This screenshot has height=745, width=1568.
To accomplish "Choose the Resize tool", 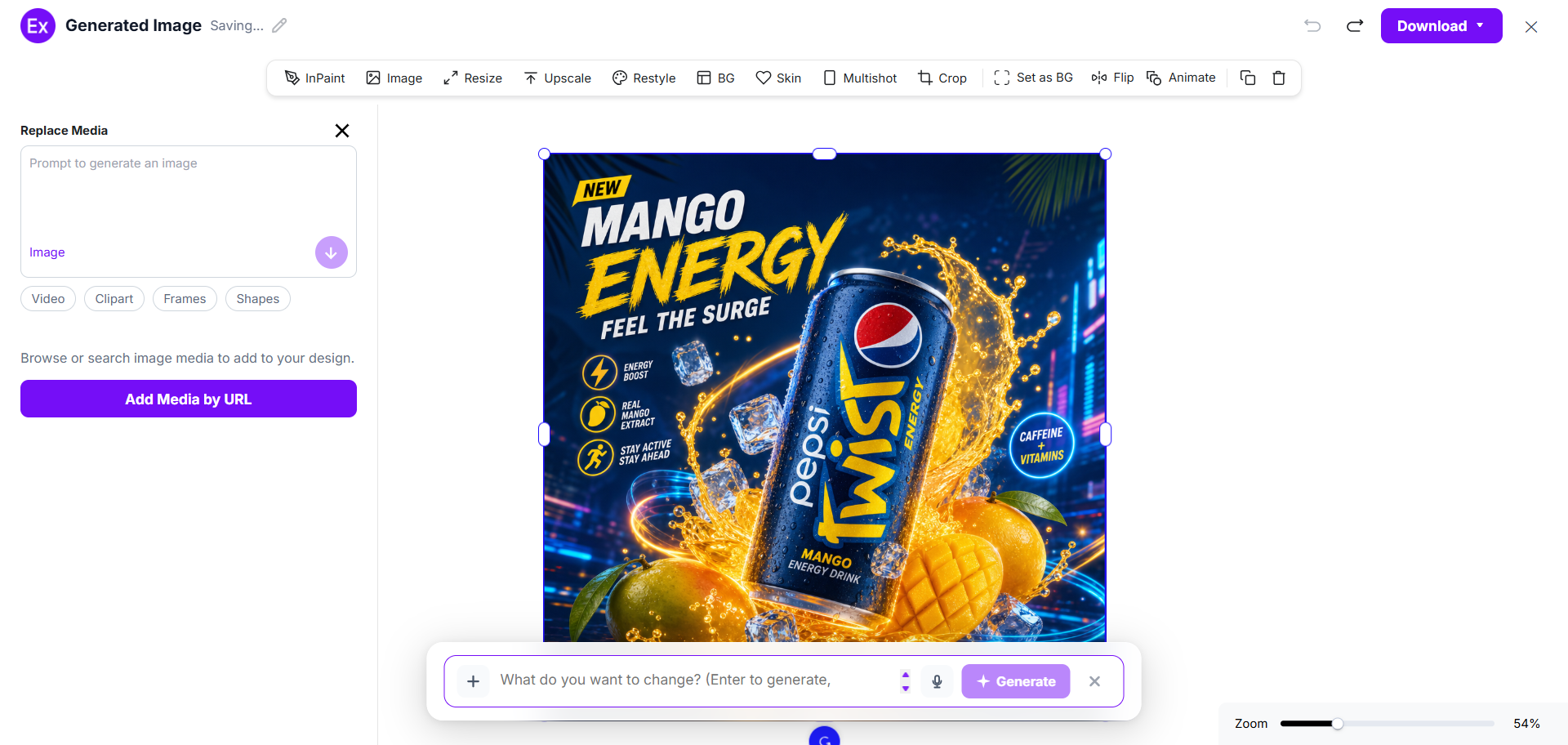I will (472, 78).
